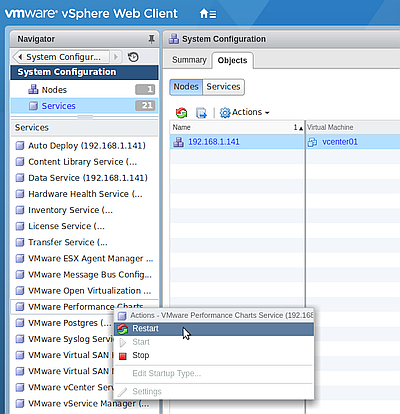Select VMware Performance Charts service
This screenshot has width=400, height=414.
pos(84,306)
